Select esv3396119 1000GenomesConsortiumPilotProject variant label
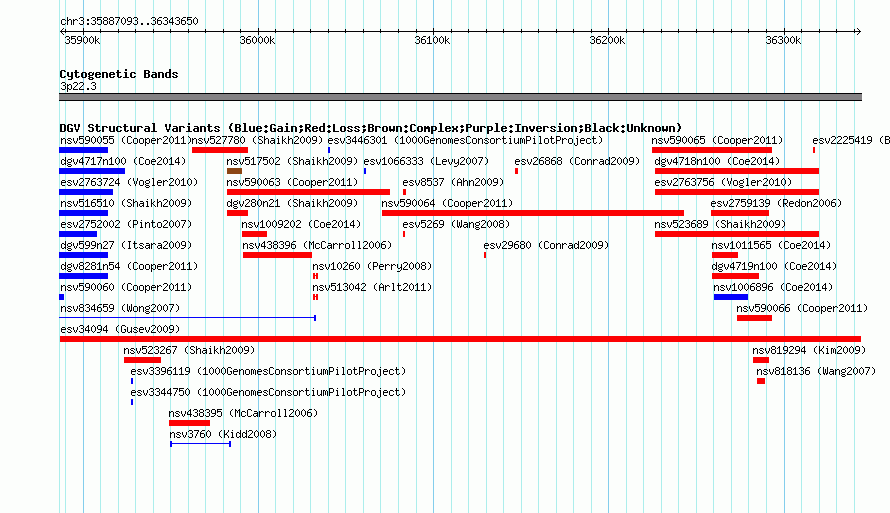890x513 pixels. click(x=268, y=371)
